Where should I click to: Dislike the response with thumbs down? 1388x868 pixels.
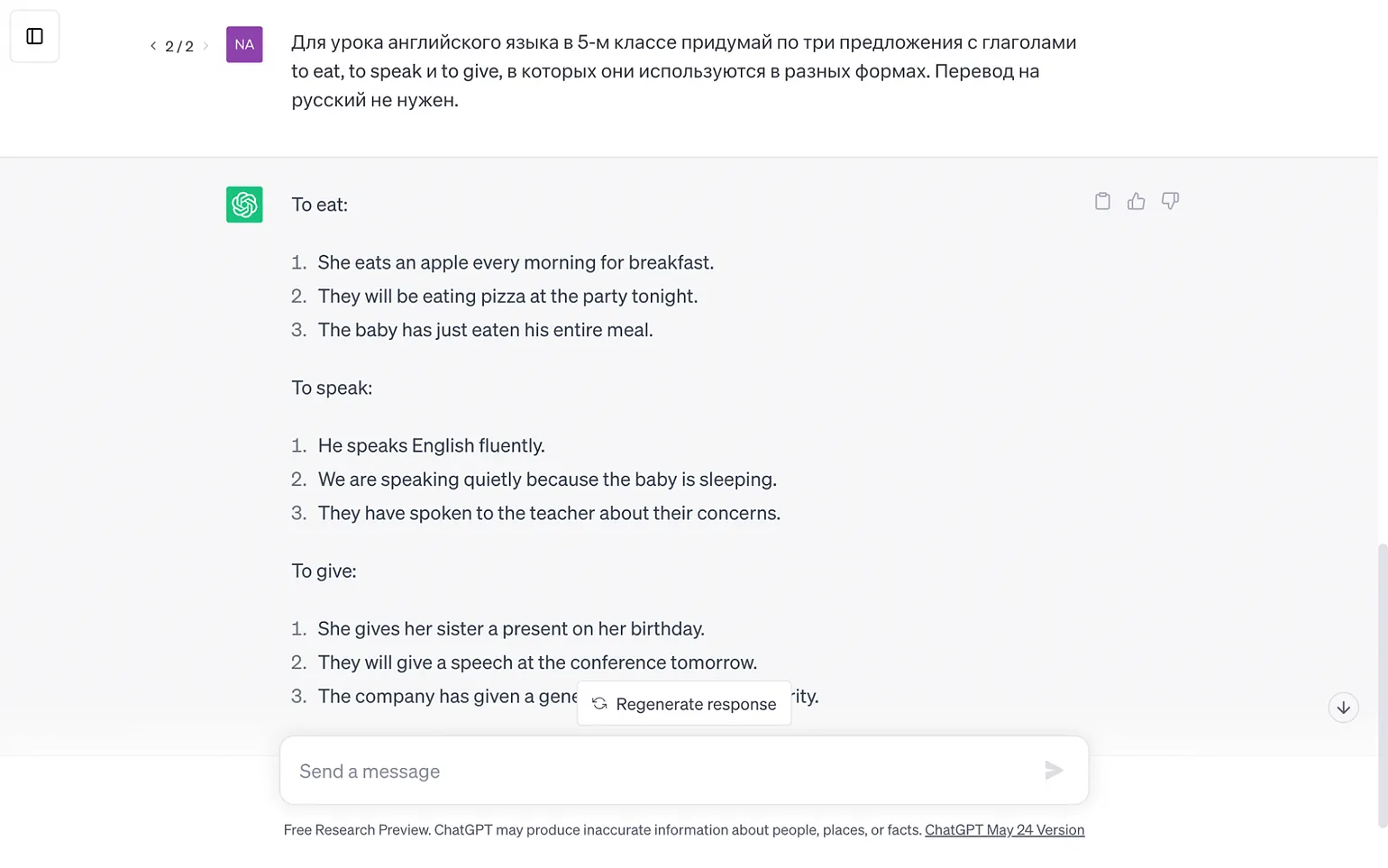coord(1170,201)
